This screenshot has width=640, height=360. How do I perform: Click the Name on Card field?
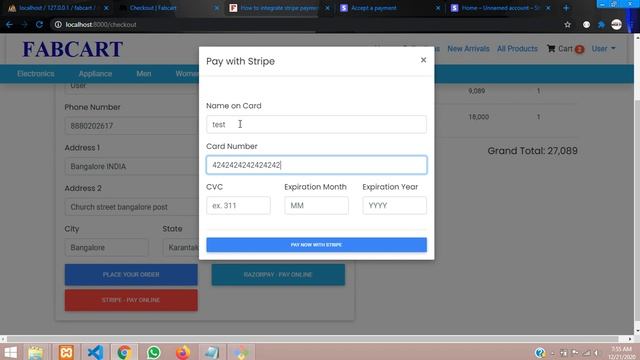point(316,124)
